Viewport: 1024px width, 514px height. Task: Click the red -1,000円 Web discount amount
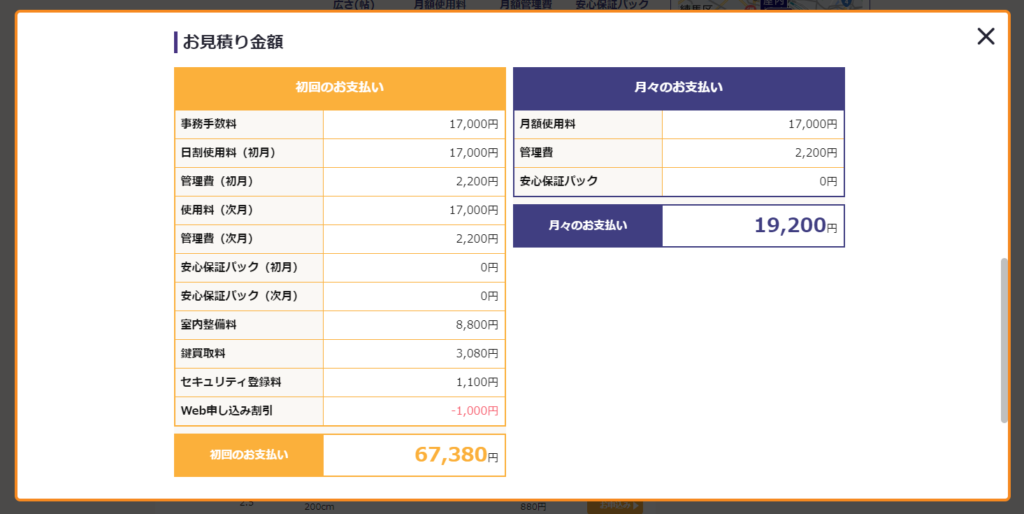474,411
